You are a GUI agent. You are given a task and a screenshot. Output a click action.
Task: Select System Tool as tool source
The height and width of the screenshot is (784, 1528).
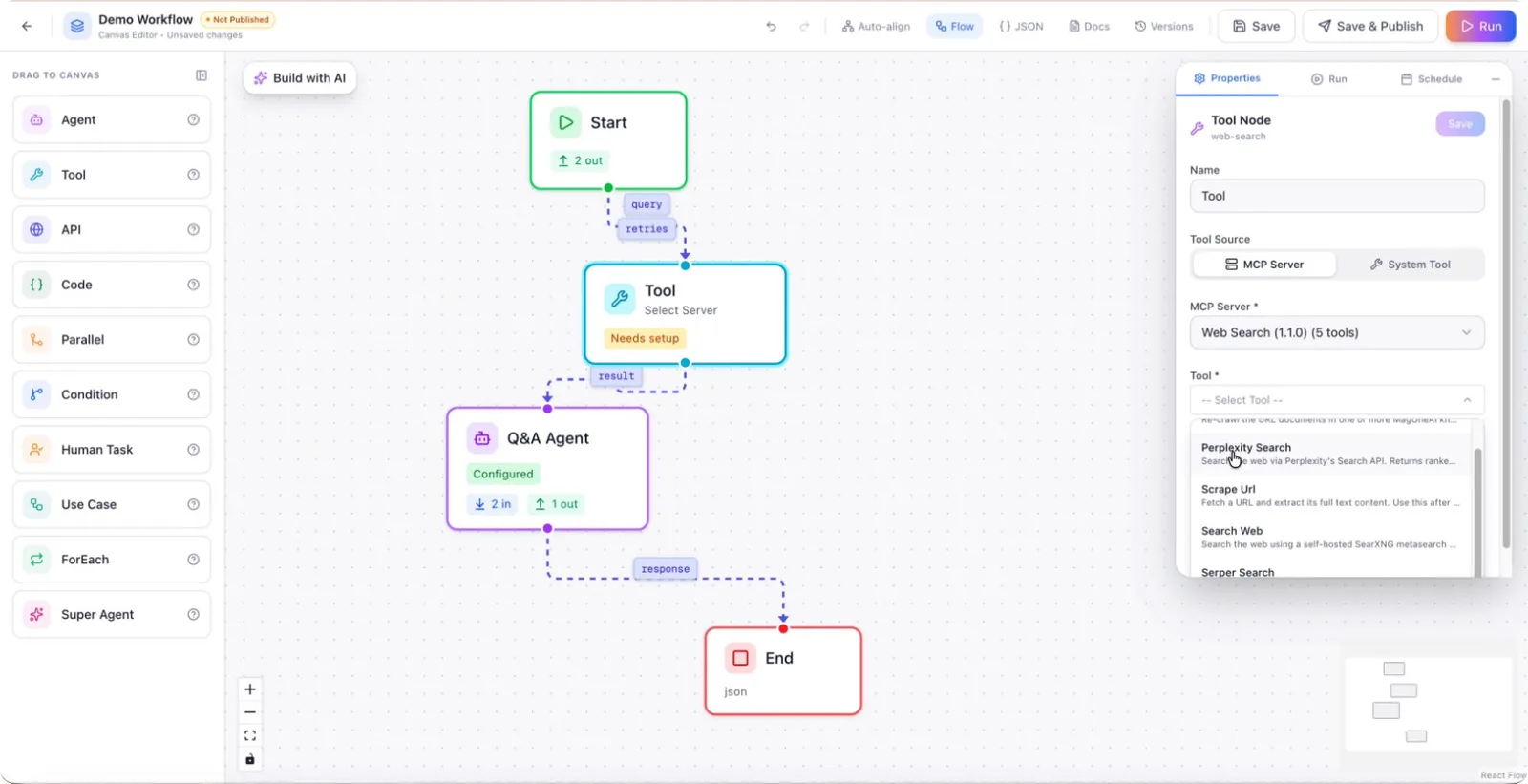tap(1411, 265)
